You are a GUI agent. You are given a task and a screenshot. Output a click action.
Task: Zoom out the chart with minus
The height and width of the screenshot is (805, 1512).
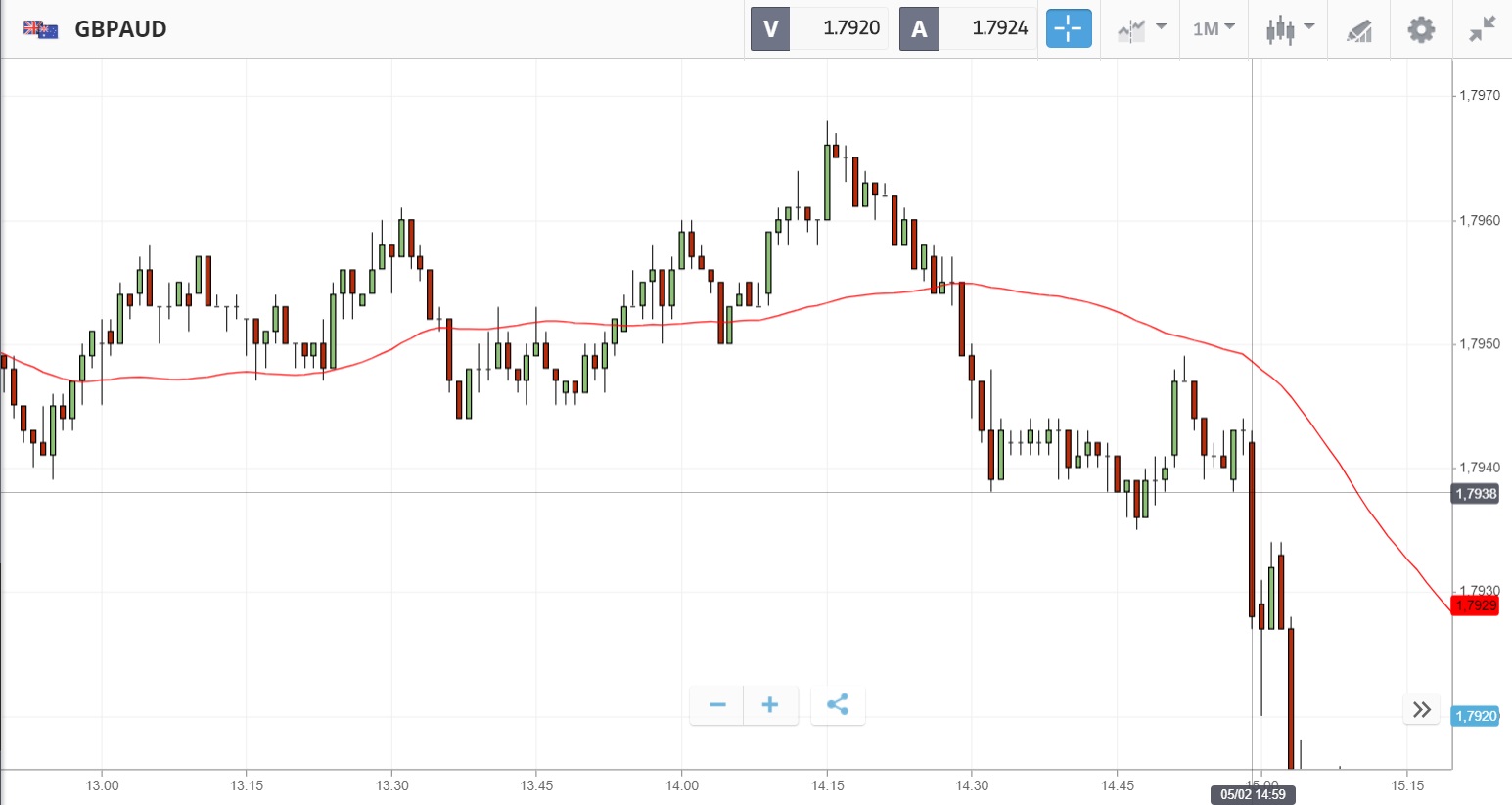pos(717,705)
